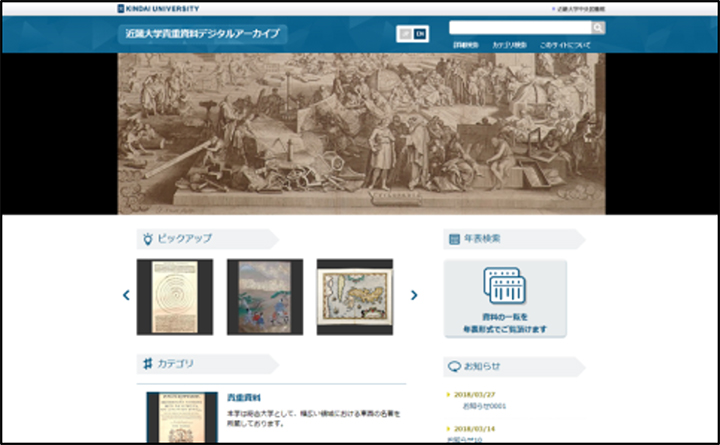The image size is (720, 445).
Task: Switch language to EN
Action: coord(420,34)
